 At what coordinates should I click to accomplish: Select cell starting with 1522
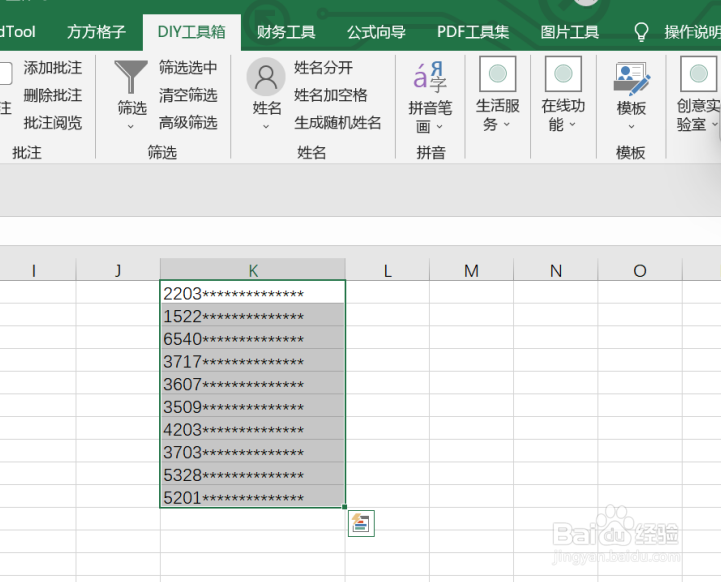pyautogui.click(x=253, y=315)
